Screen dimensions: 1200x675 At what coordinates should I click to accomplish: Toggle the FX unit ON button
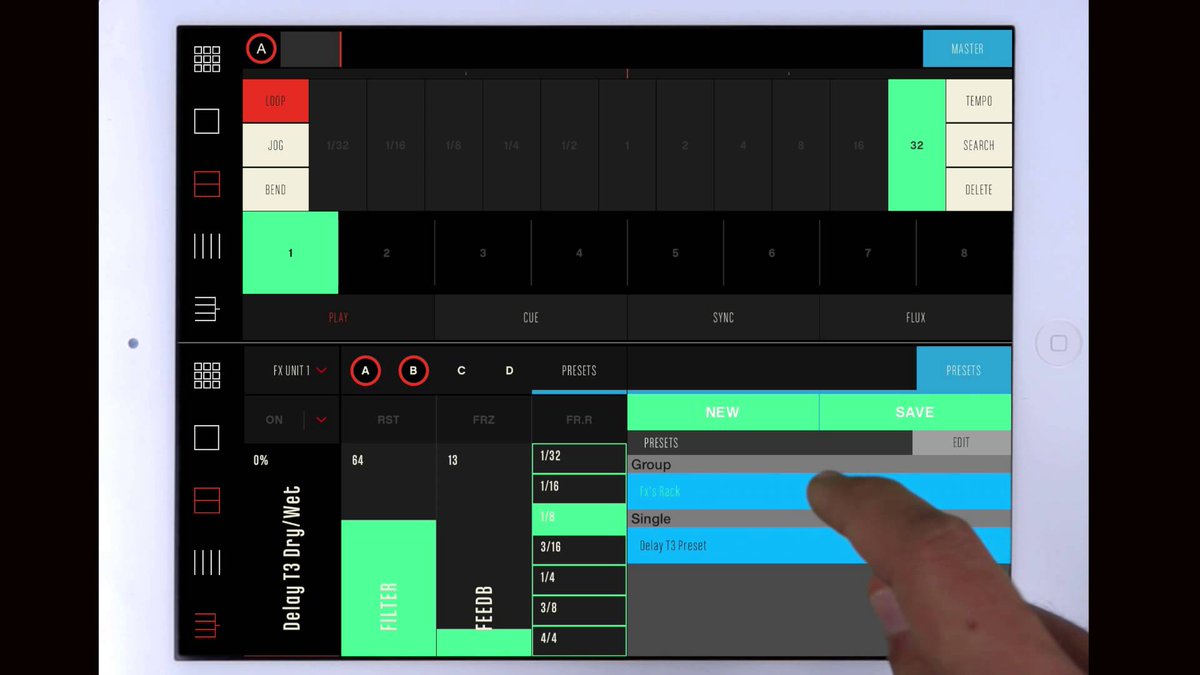point(274,420)
